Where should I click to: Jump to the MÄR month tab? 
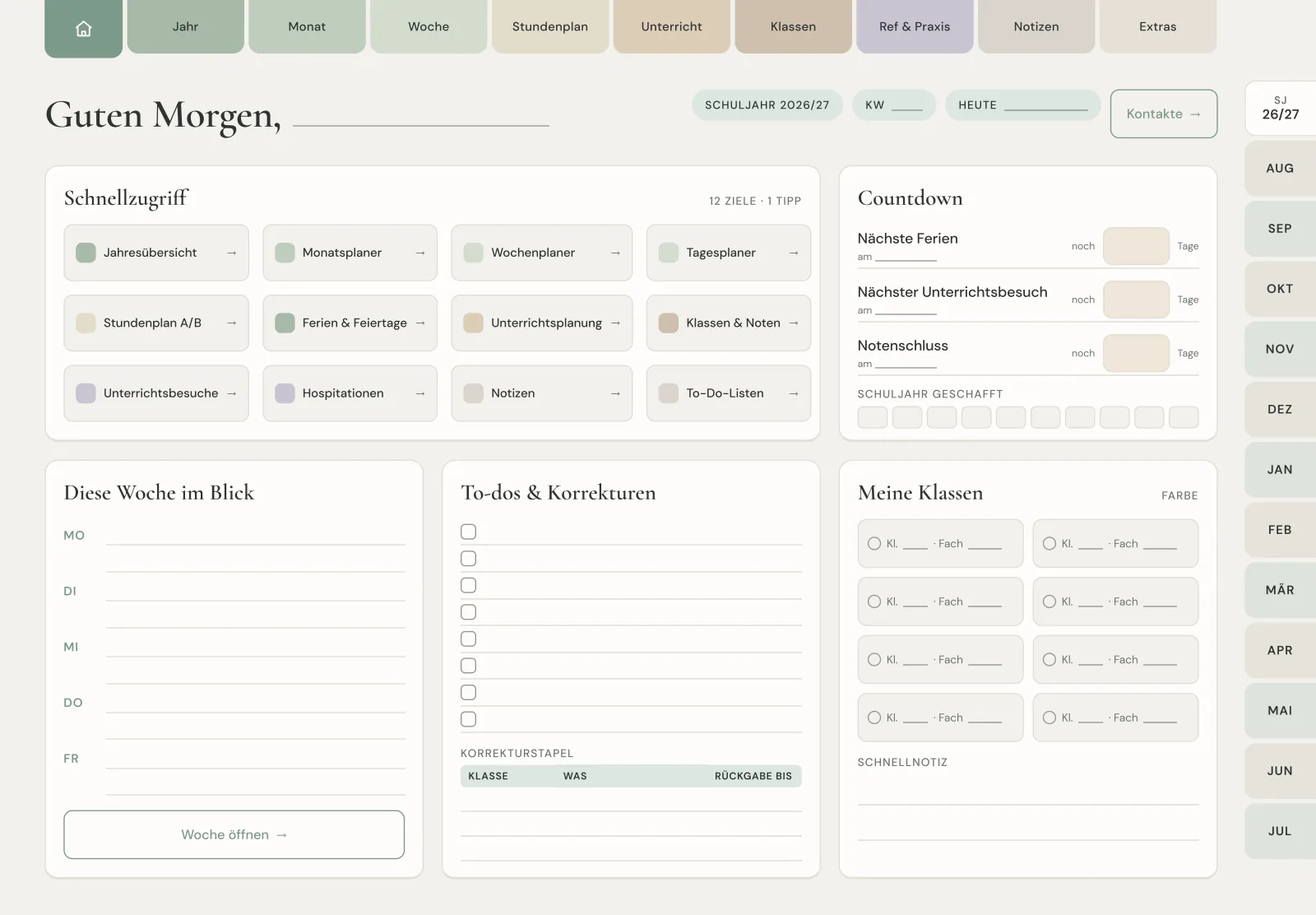pos(1280,590)
